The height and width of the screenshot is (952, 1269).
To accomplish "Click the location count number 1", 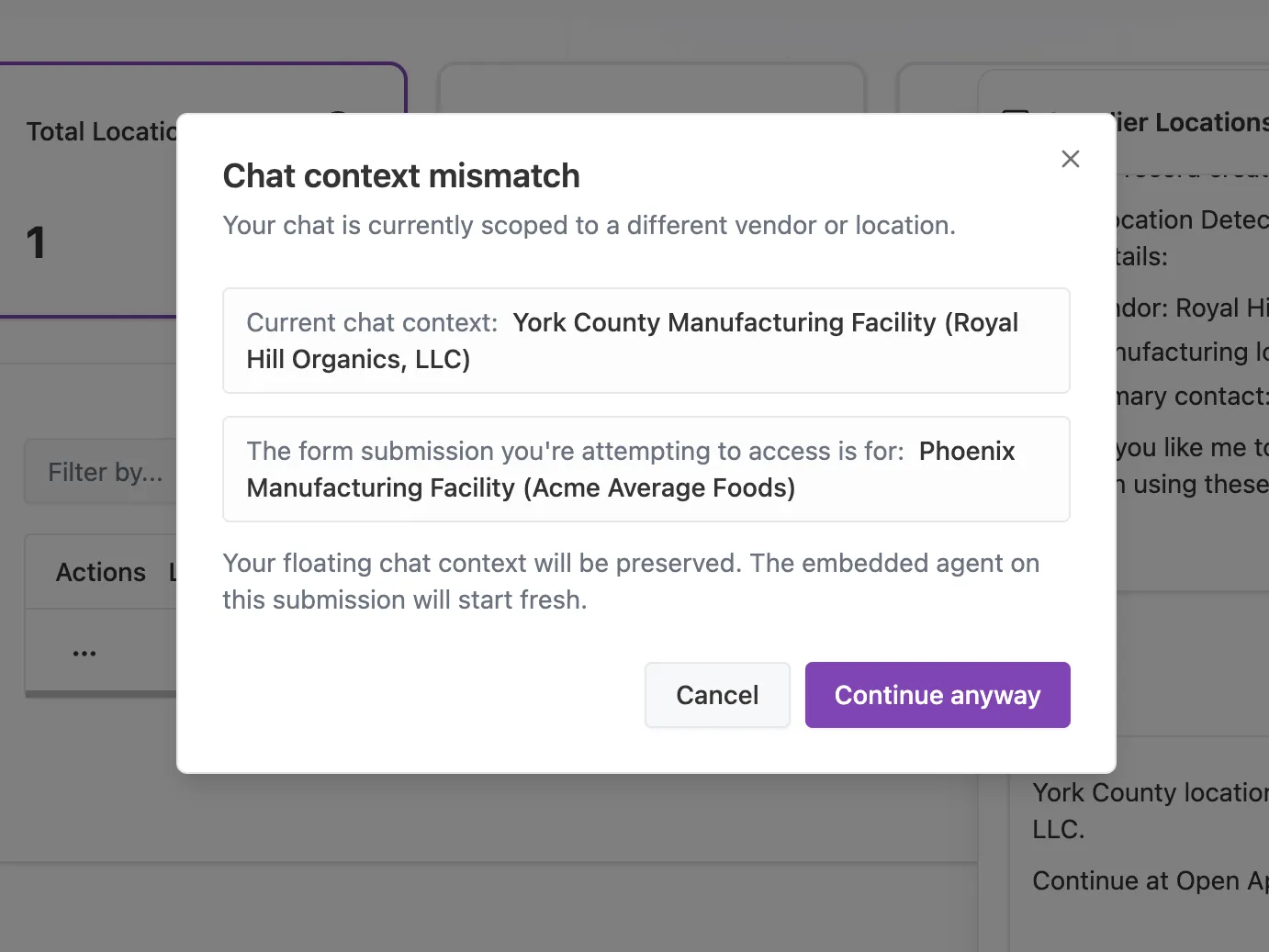I will pos(36,243).
